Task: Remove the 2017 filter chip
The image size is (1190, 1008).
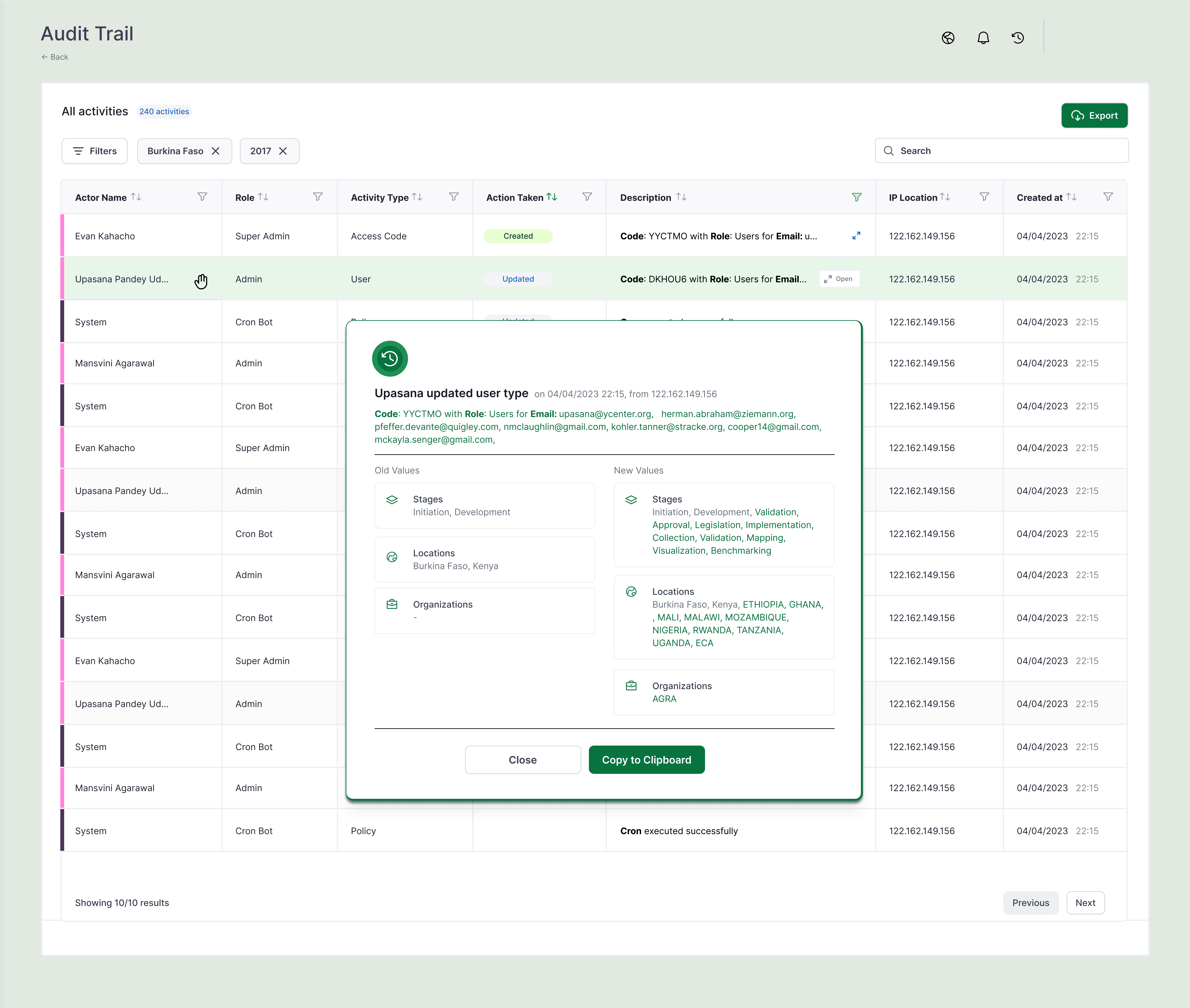Action: coord(283,151)
